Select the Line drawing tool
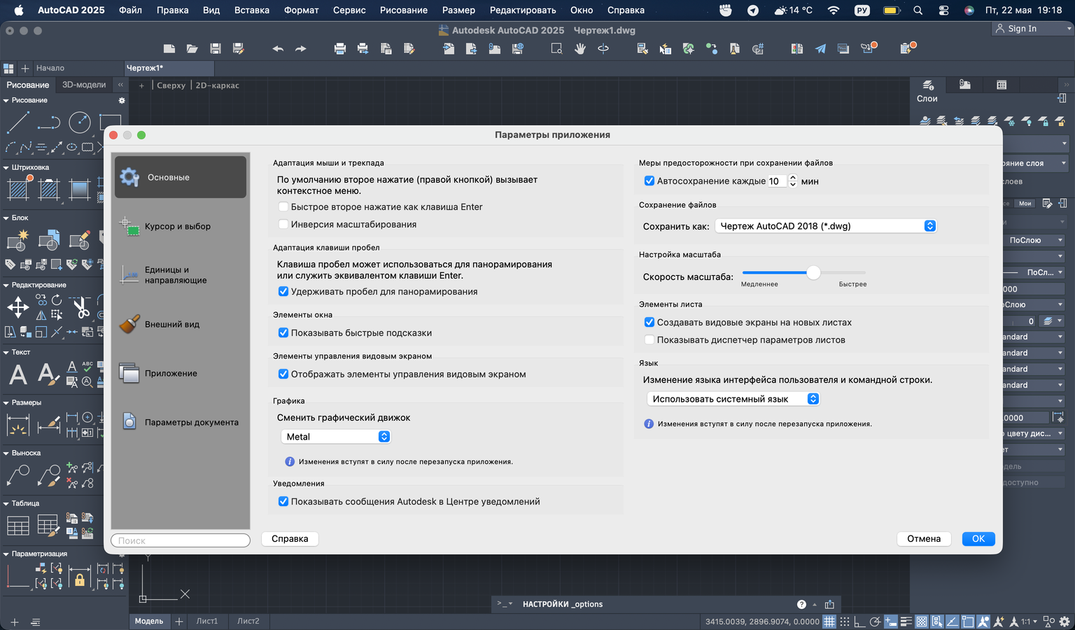 (18, 123)
